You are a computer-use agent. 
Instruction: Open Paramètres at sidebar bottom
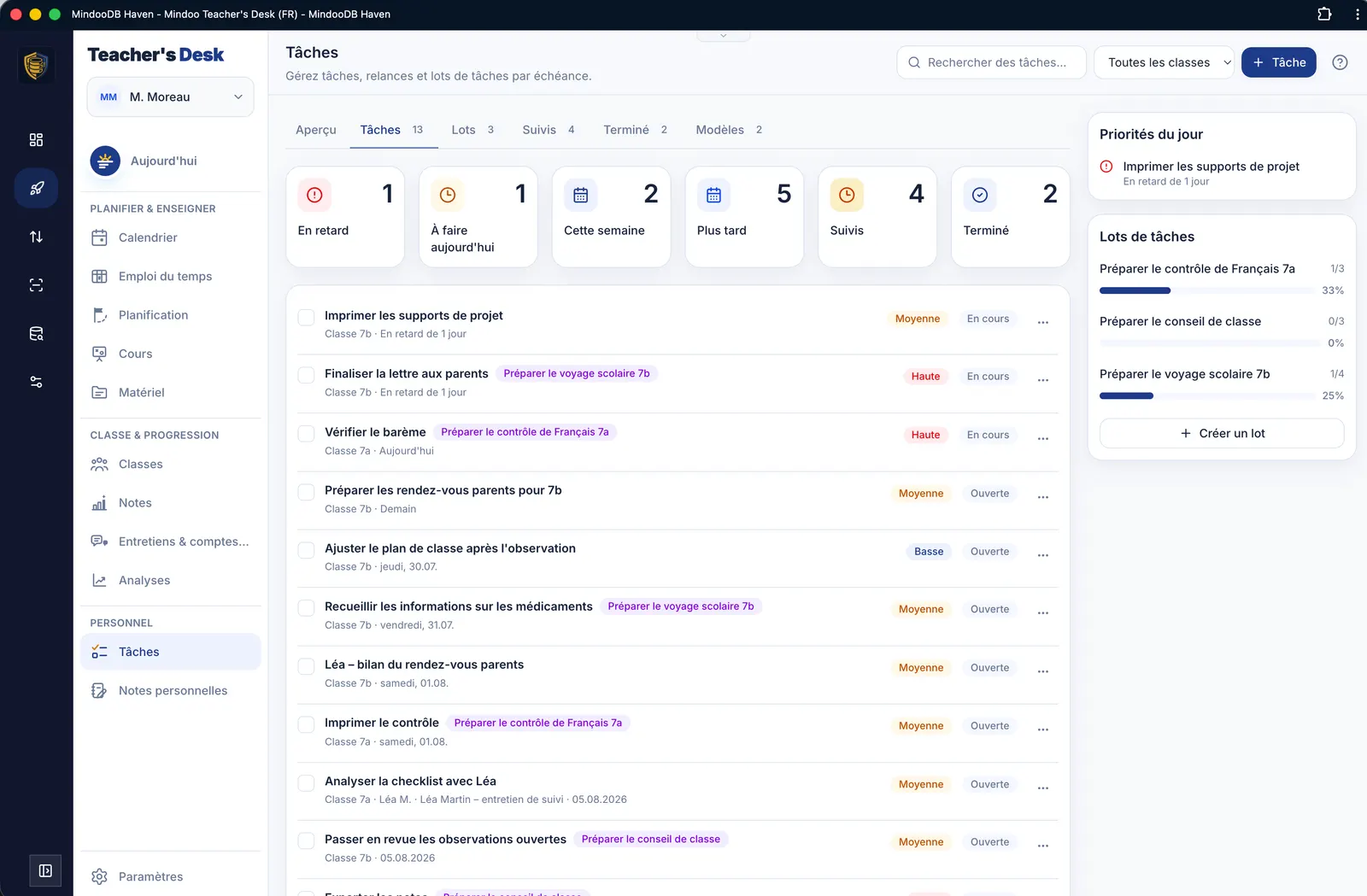coord(171,876)
